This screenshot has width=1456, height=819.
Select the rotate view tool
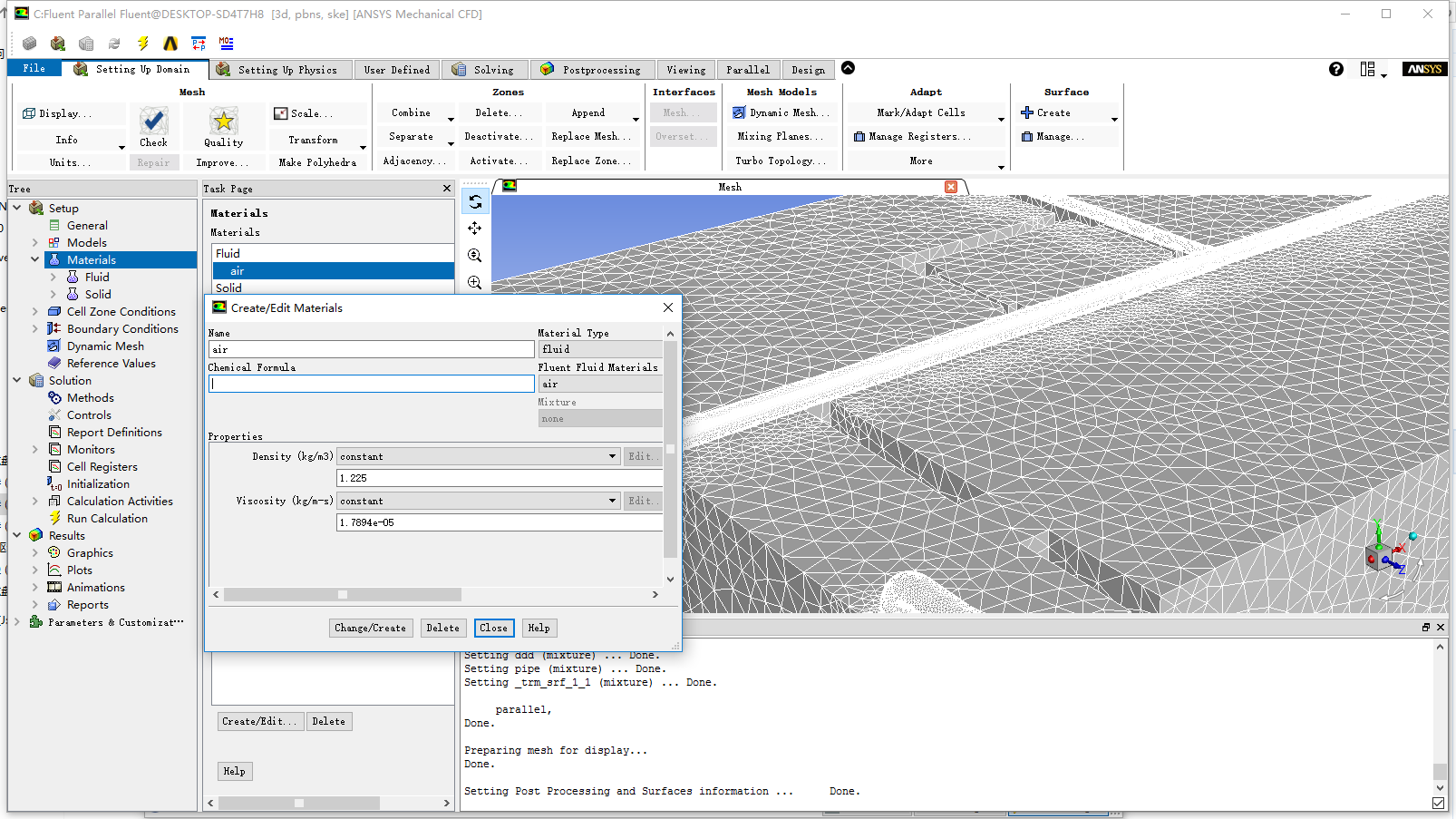(475, 201)
